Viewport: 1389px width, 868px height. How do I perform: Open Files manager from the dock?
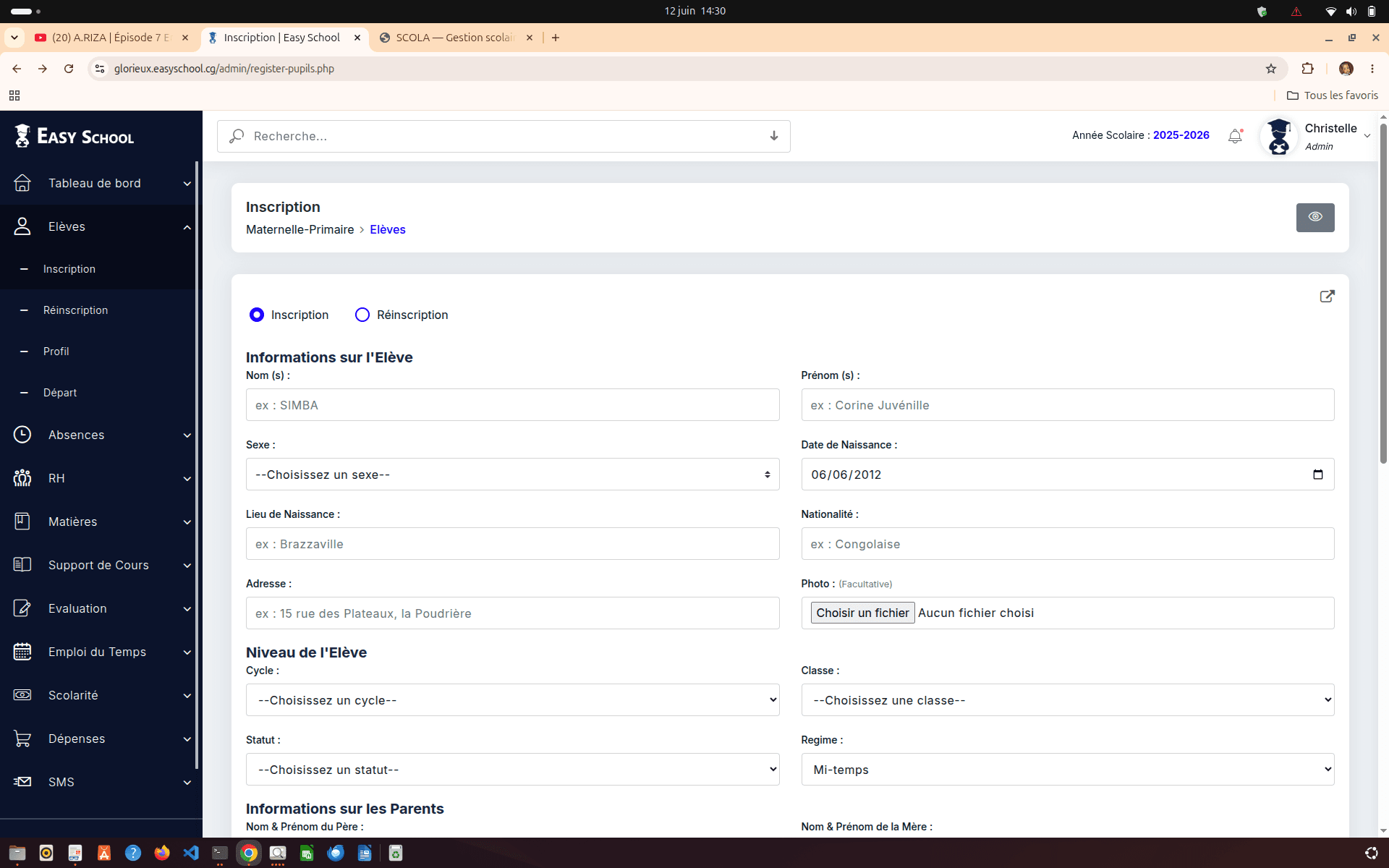point(17,853)
